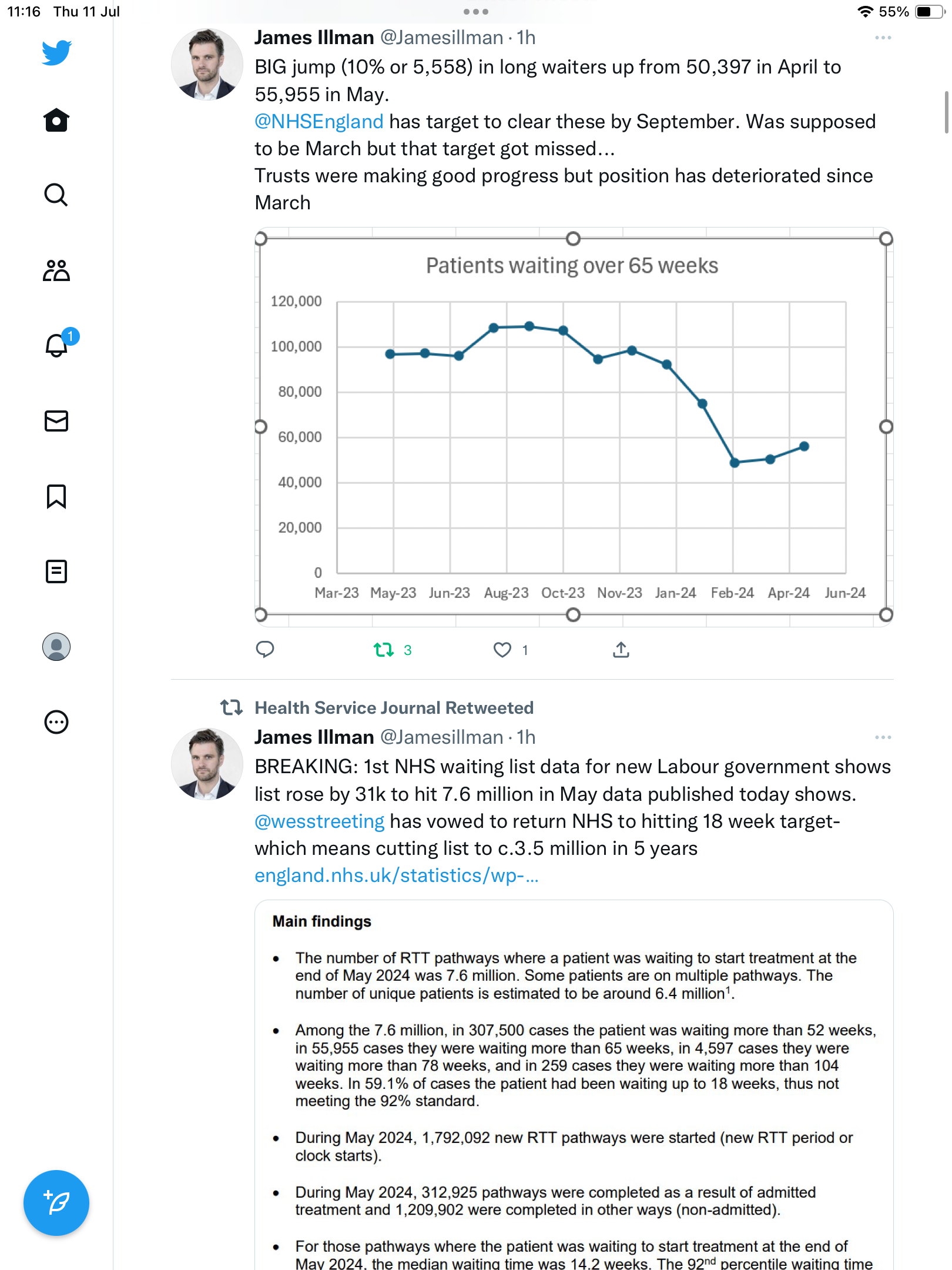Viewport: 952px width, 1270px height.
Task: Open the @wesstreeting mention link
Action: (320, 821)
